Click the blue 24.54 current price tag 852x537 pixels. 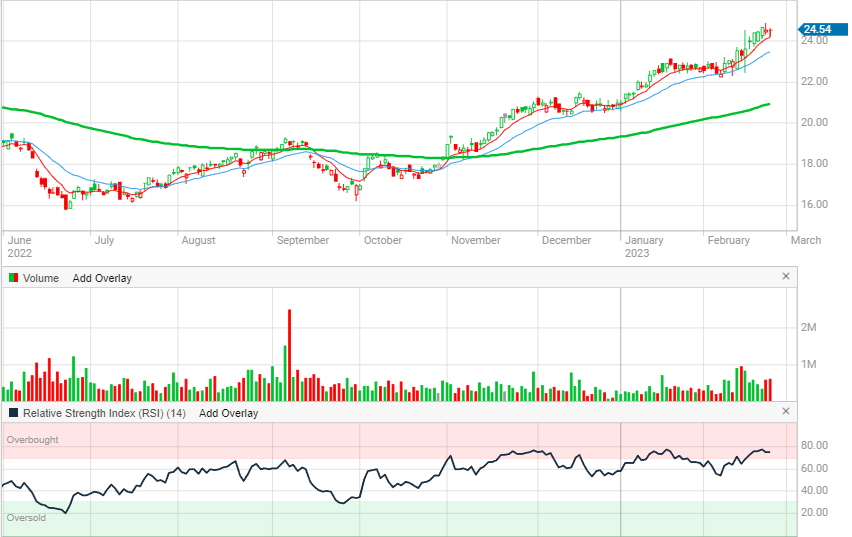pyautogui.click(x=817, y=28)
